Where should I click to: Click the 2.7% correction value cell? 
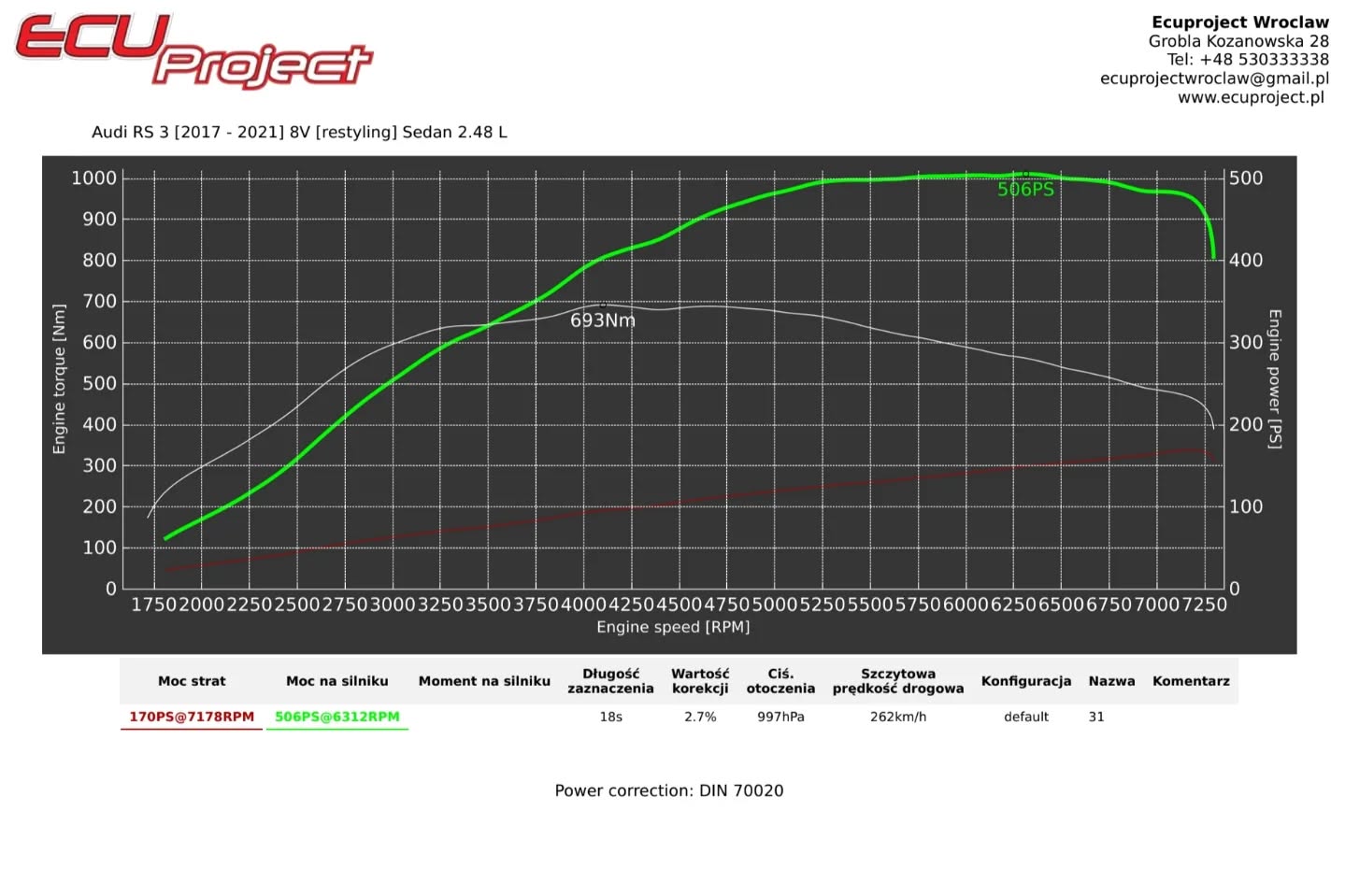(700, 717)
